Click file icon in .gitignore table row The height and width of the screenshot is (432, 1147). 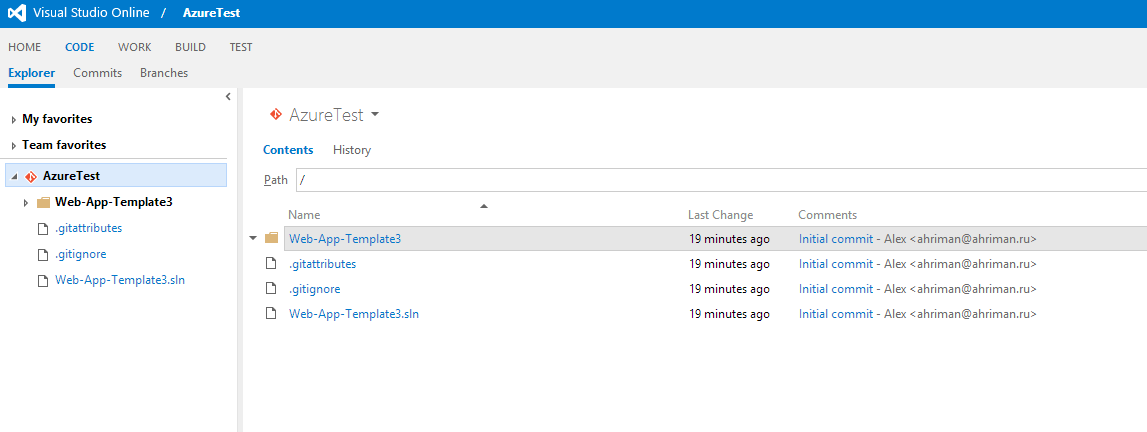[271, 289]
